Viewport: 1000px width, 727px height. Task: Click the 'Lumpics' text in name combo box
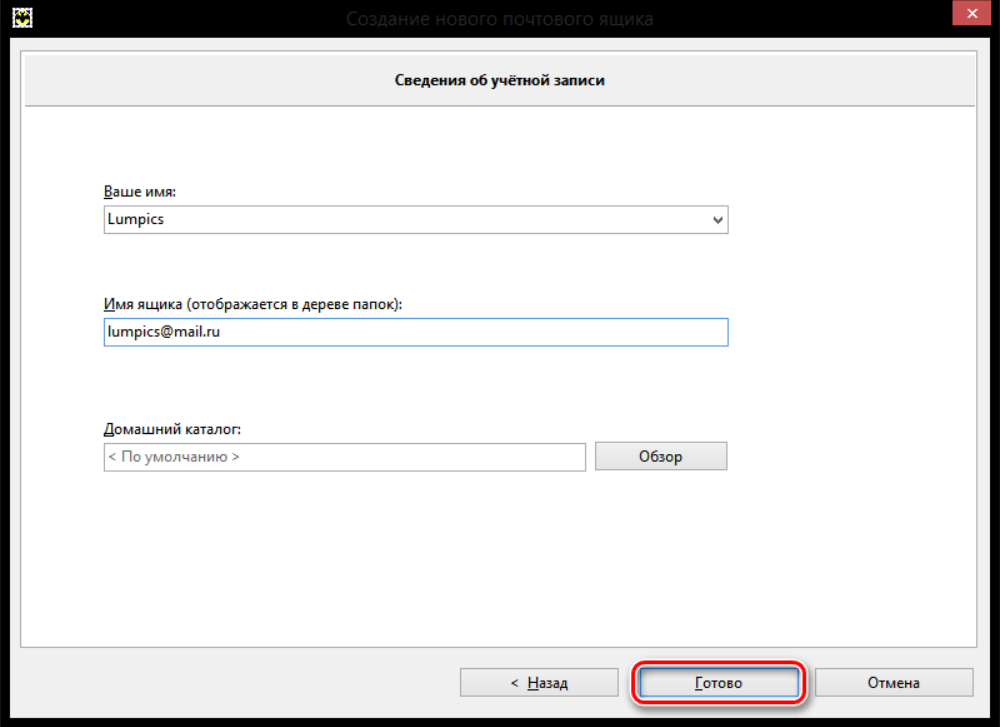pos(135,219)
